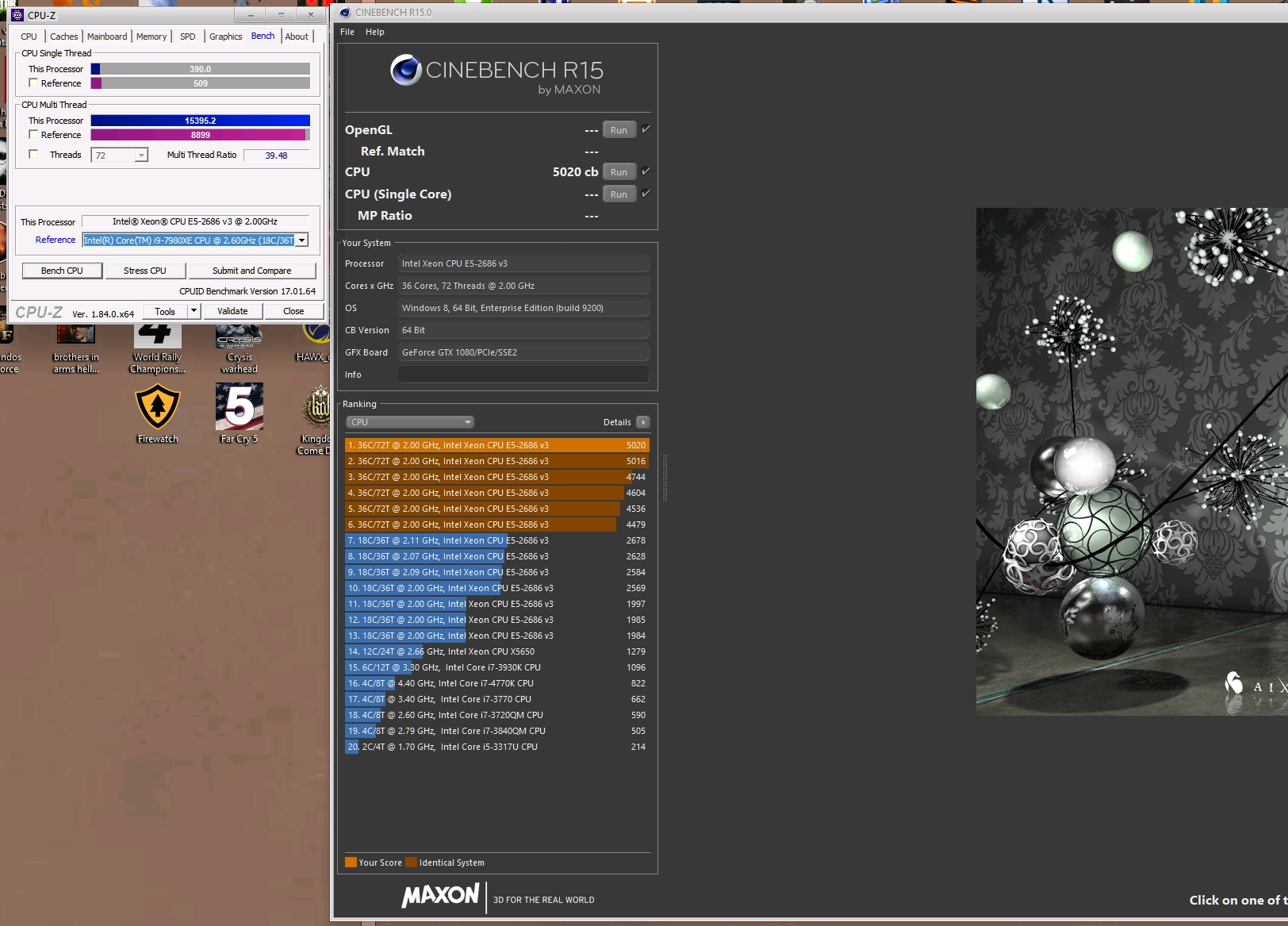Select the Xeon X5650 ranking entry

point(497,651)
